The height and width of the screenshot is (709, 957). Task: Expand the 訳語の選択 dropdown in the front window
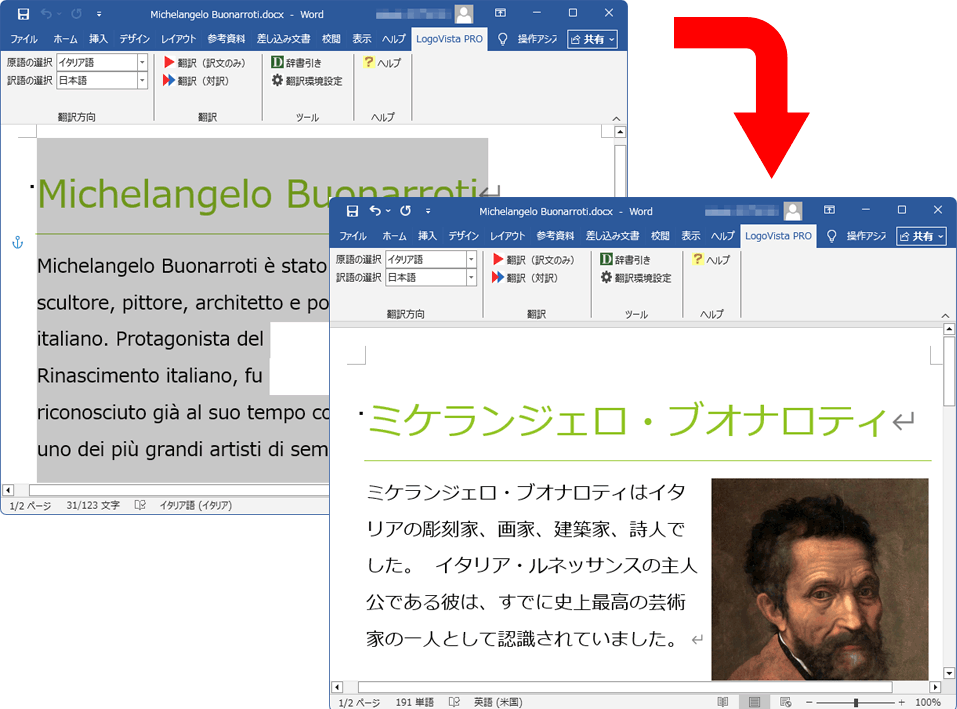click(471, 278)
